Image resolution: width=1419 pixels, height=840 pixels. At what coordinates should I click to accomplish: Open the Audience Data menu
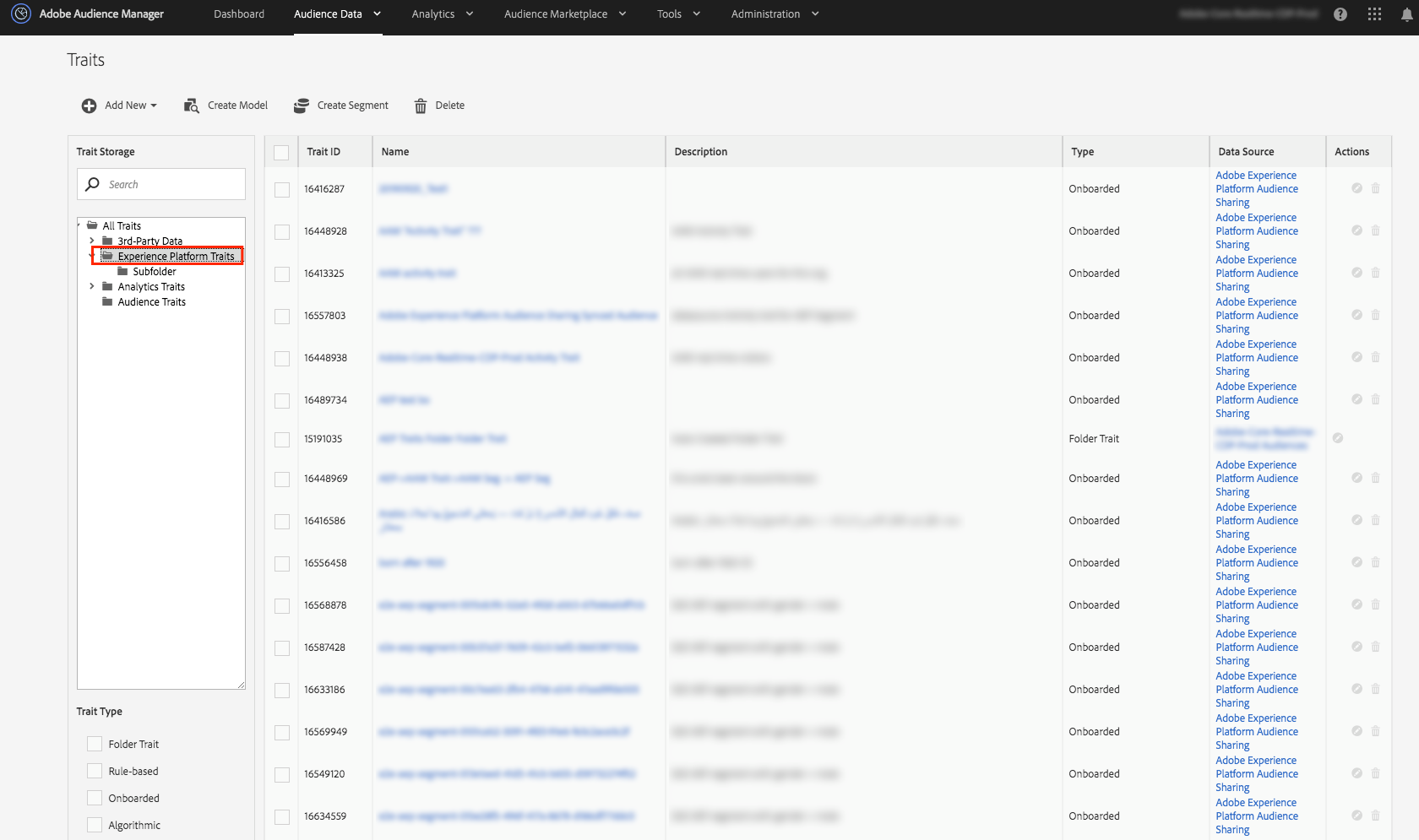[338, 14]
